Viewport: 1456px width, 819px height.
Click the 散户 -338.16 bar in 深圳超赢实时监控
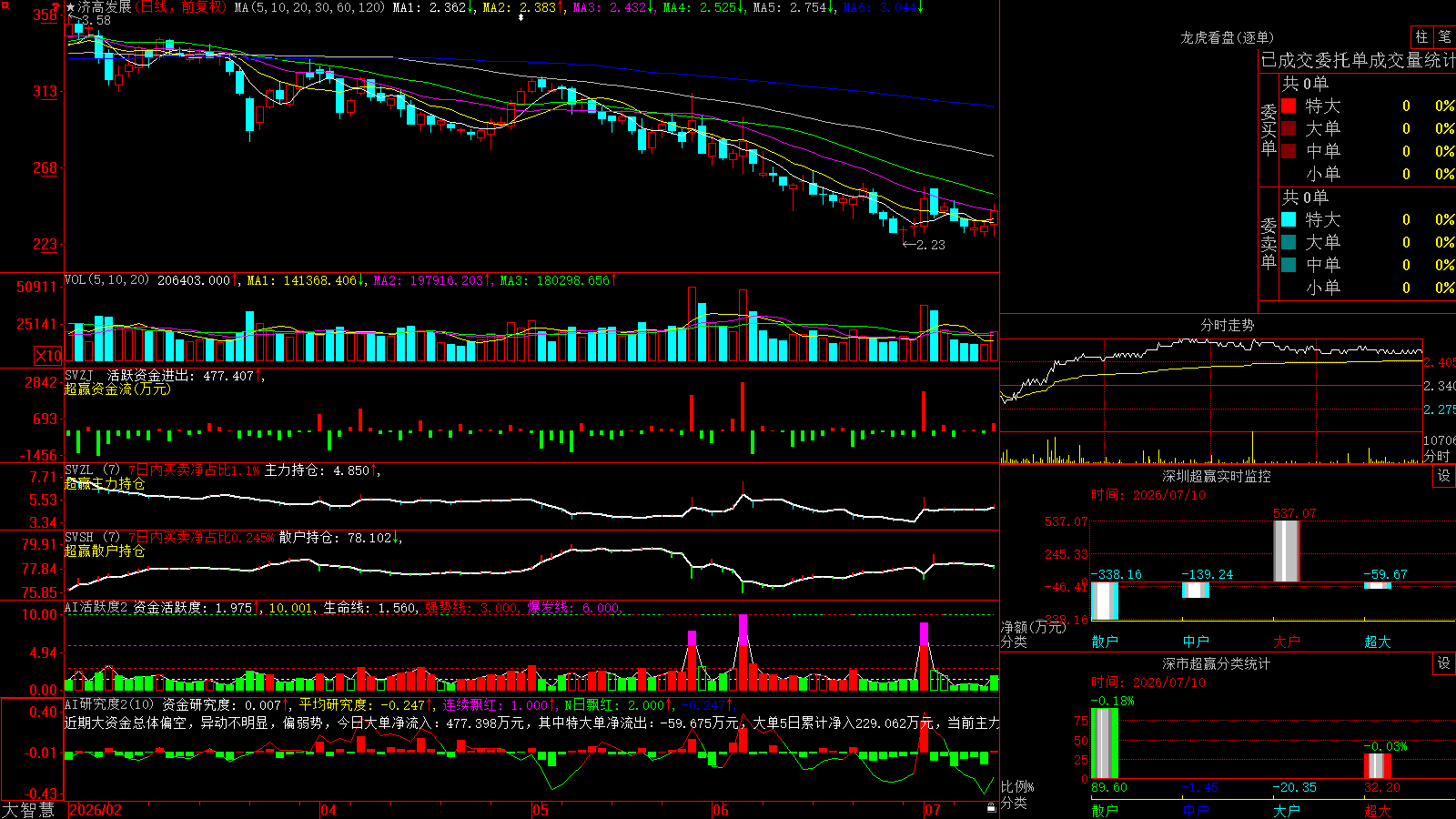pos(1105,601)
